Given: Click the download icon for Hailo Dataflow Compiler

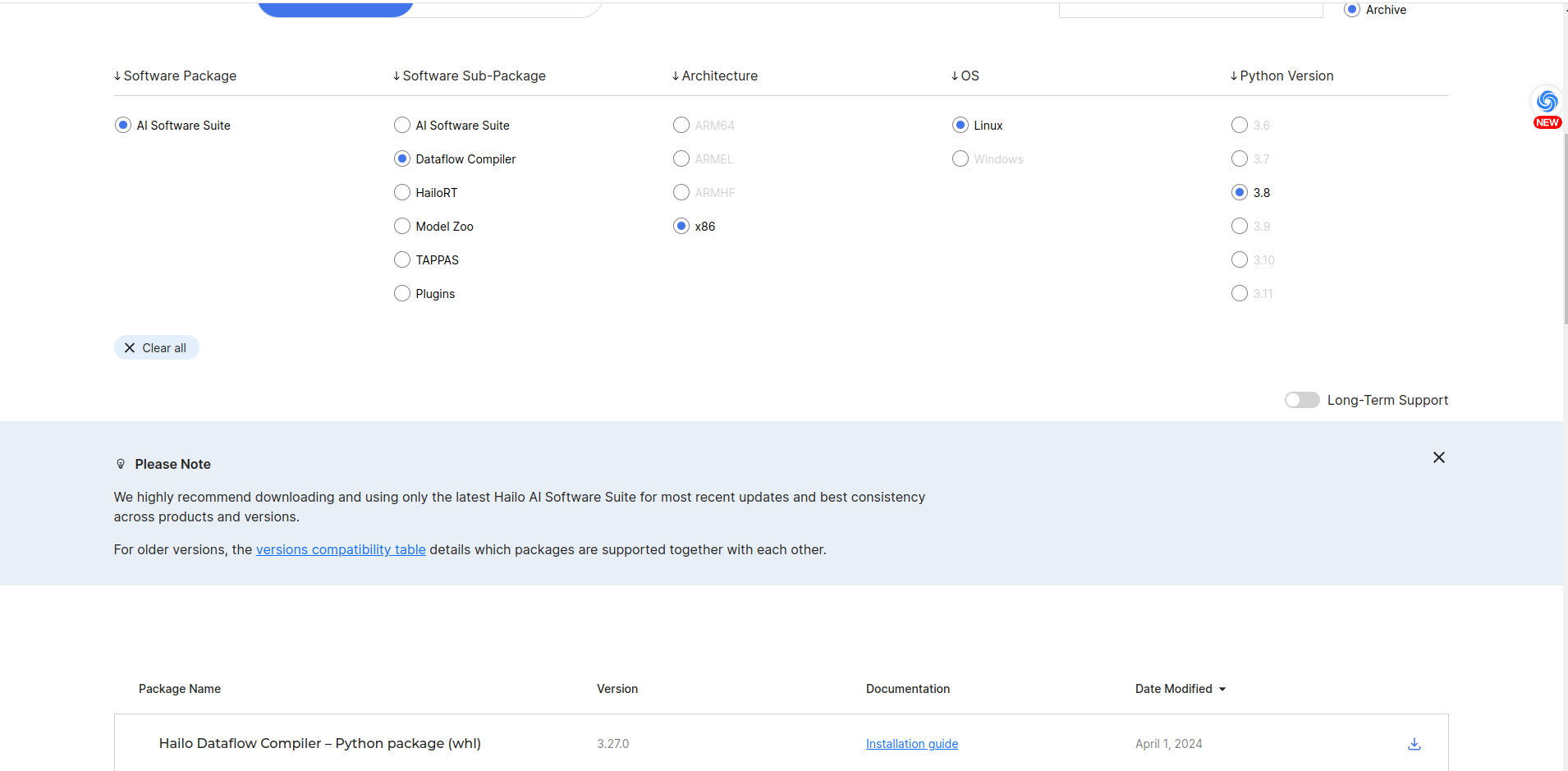Looking at the screenshot, I should pos(1414,744).
